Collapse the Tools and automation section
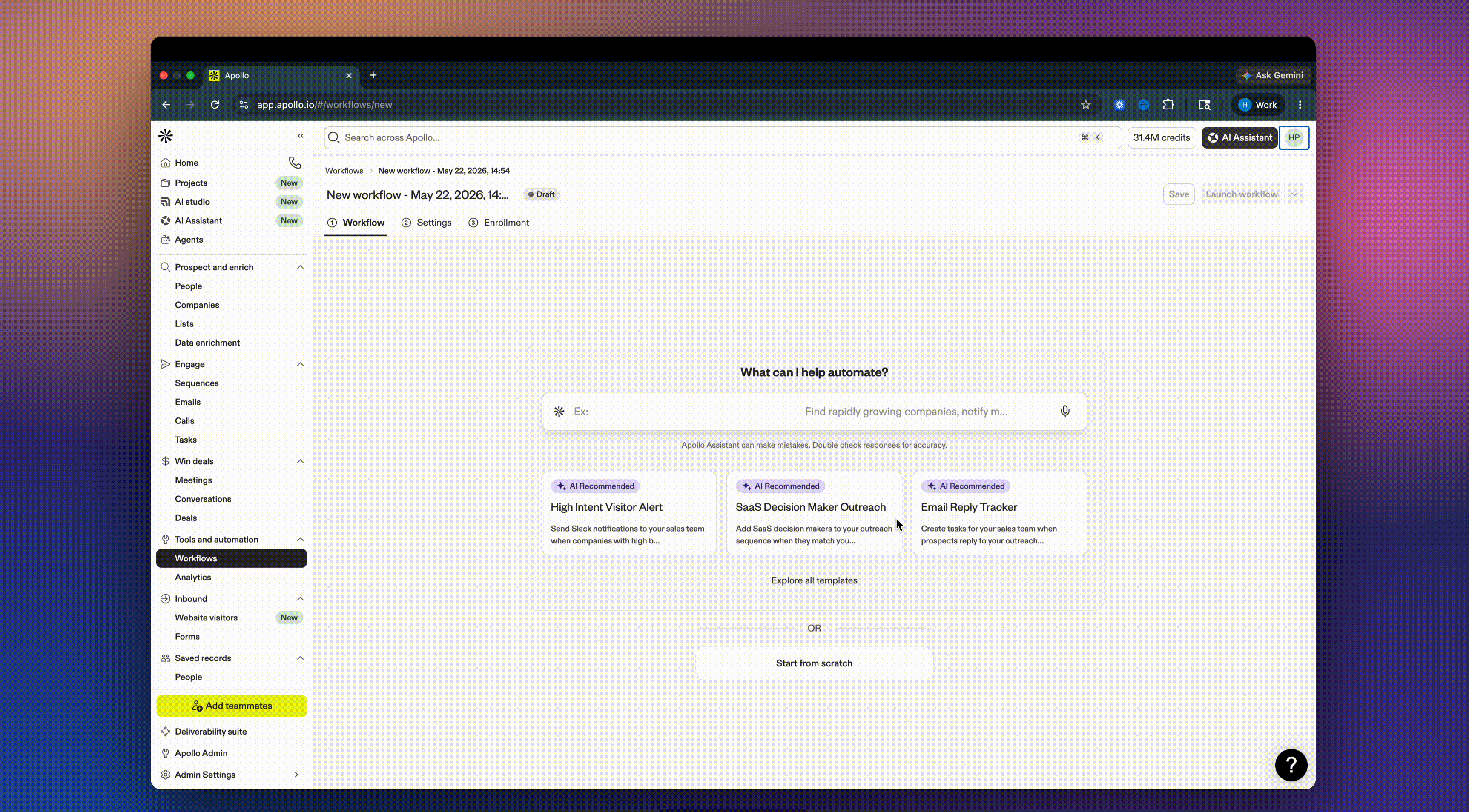Image resolution: width=1469 pixels, height=812 pixels. coord(300,540)
